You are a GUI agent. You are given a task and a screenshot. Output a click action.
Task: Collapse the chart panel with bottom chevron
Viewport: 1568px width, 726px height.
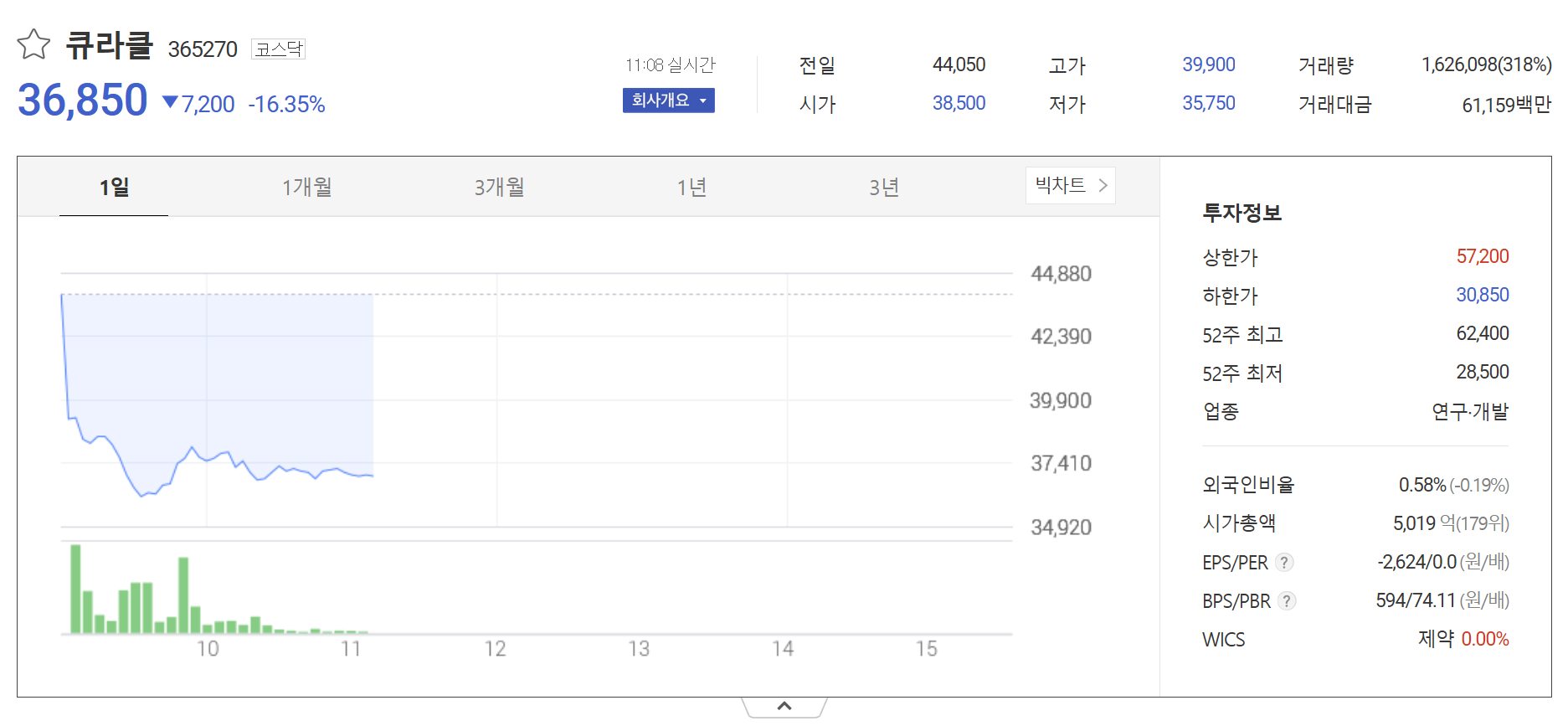pos(784,706)
